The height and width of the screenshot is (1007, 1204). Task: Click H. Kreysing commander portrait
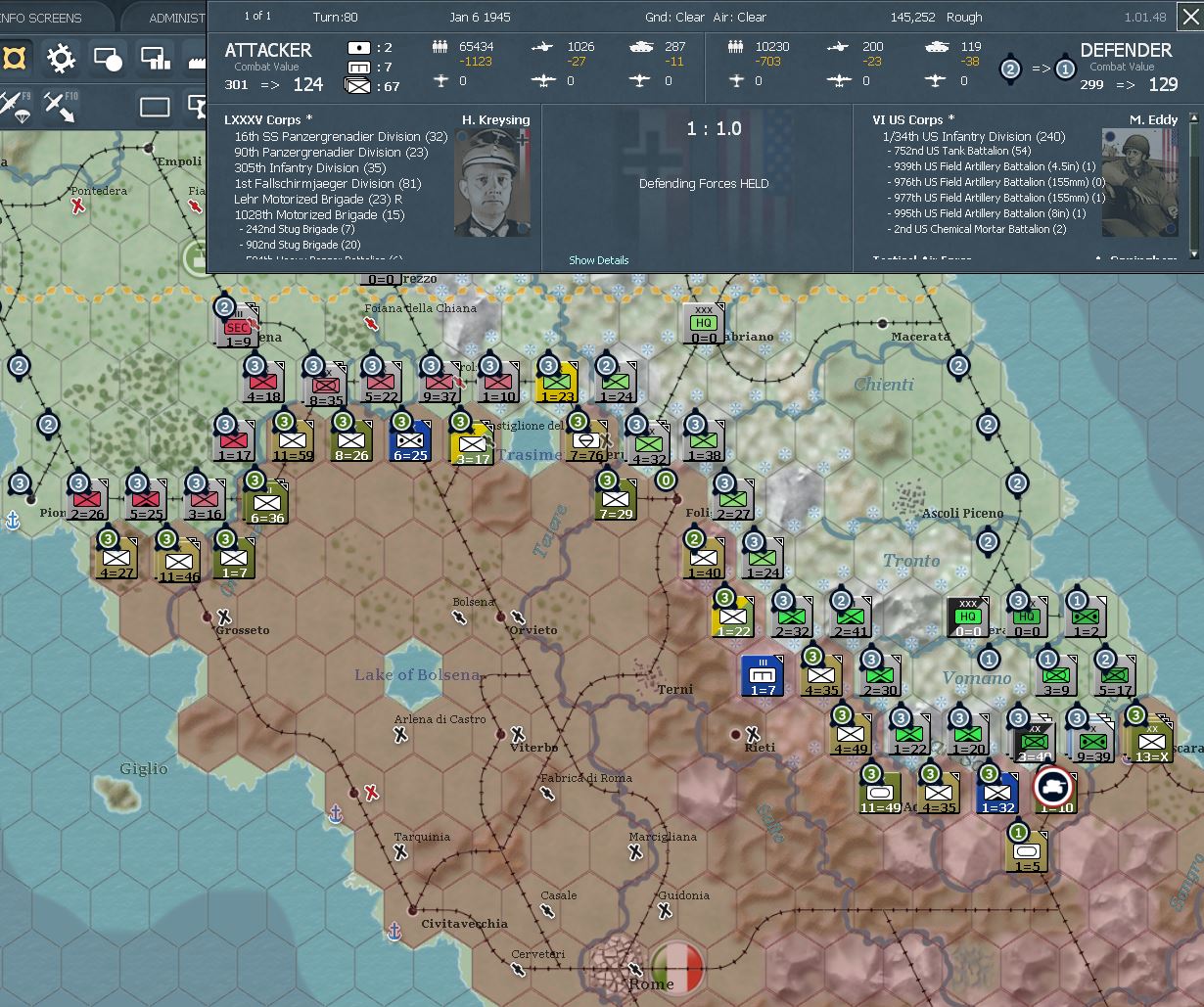click(x=492, y=183)
